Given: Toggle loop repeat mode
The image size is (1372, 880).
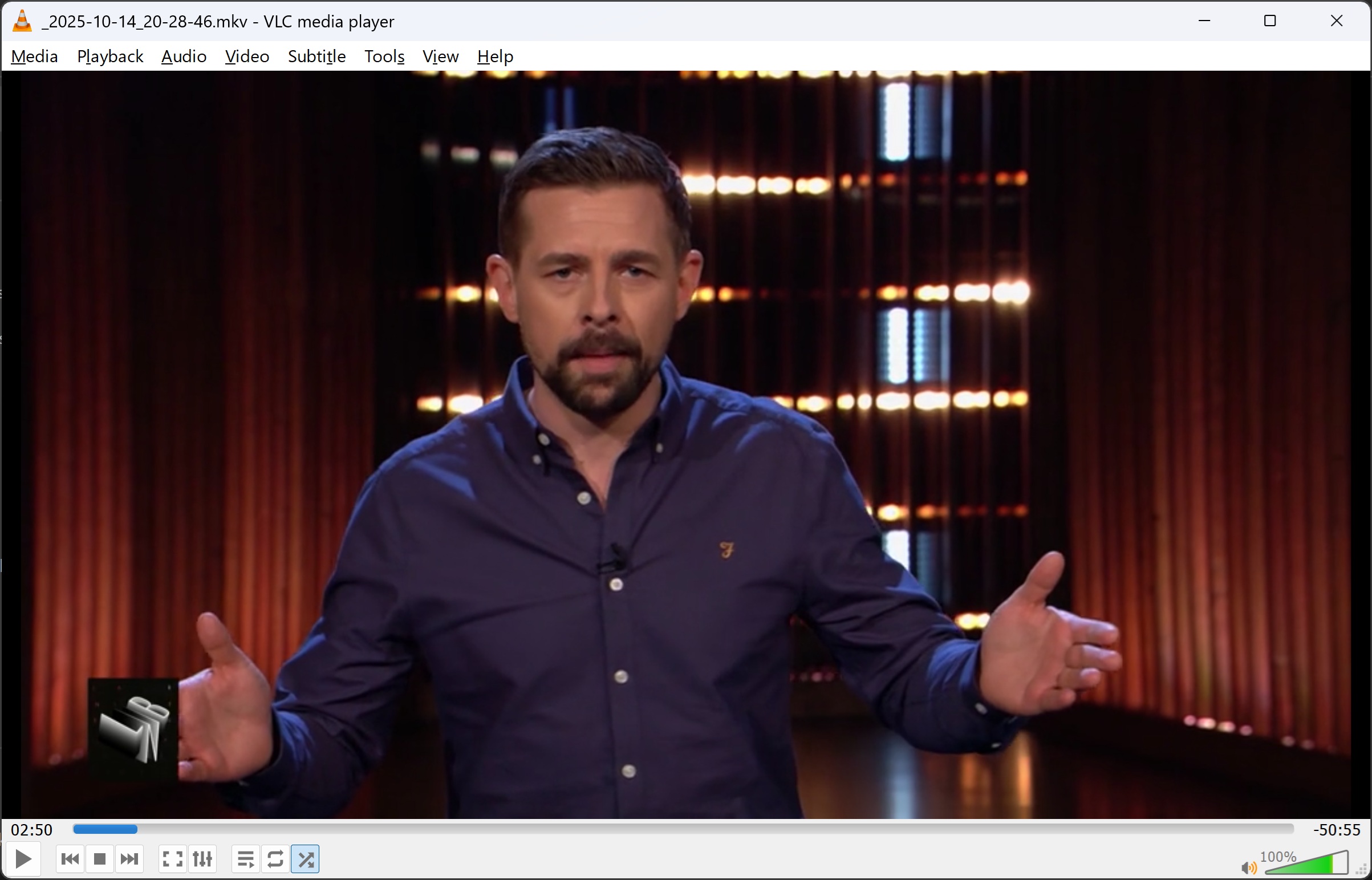Looking at the screenshot, I should point(275,859).
